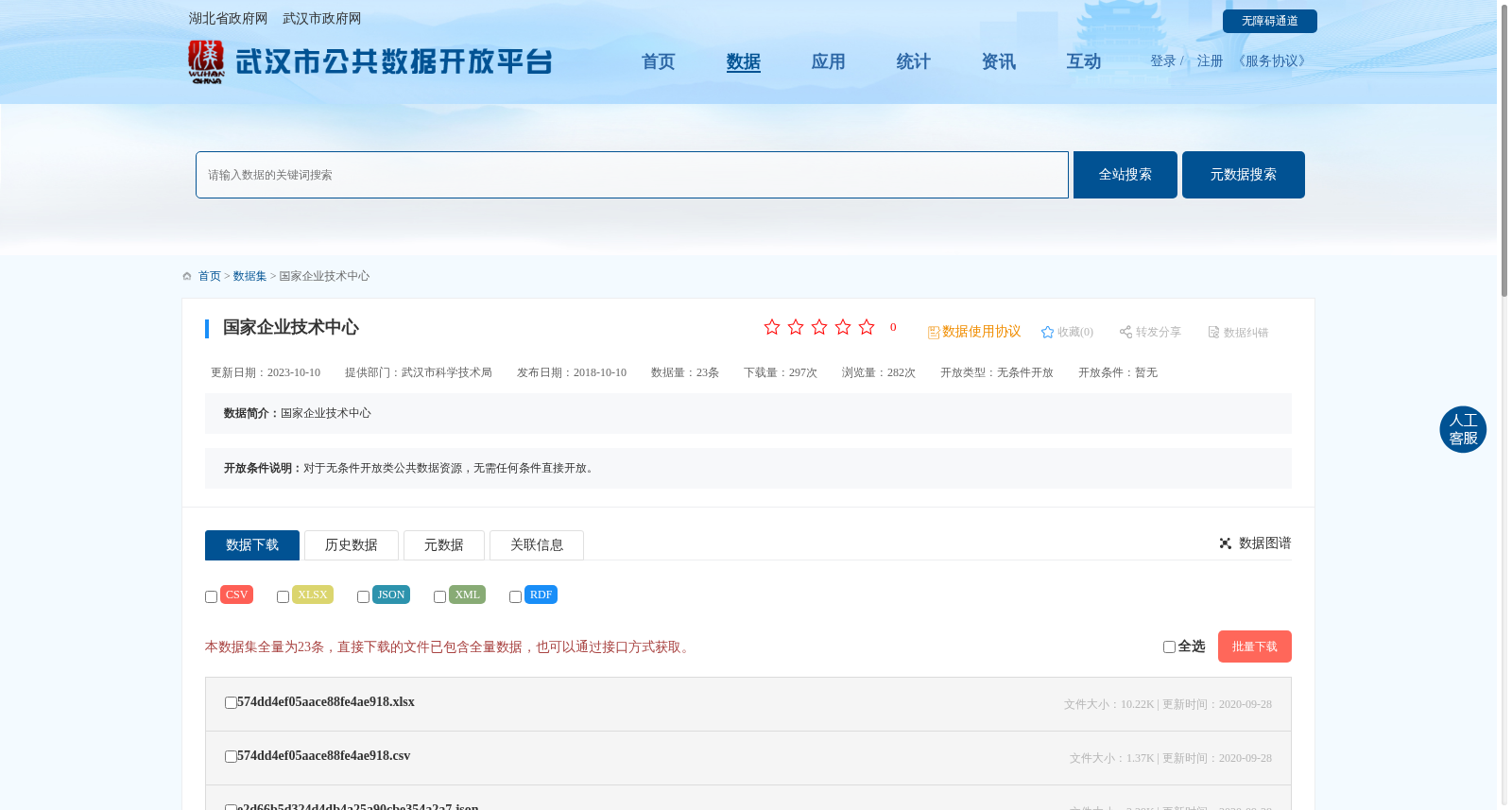
Task: Click file name 574dd4ef05aace88fe4ae918.csv
Action: (x=324, y=756)
